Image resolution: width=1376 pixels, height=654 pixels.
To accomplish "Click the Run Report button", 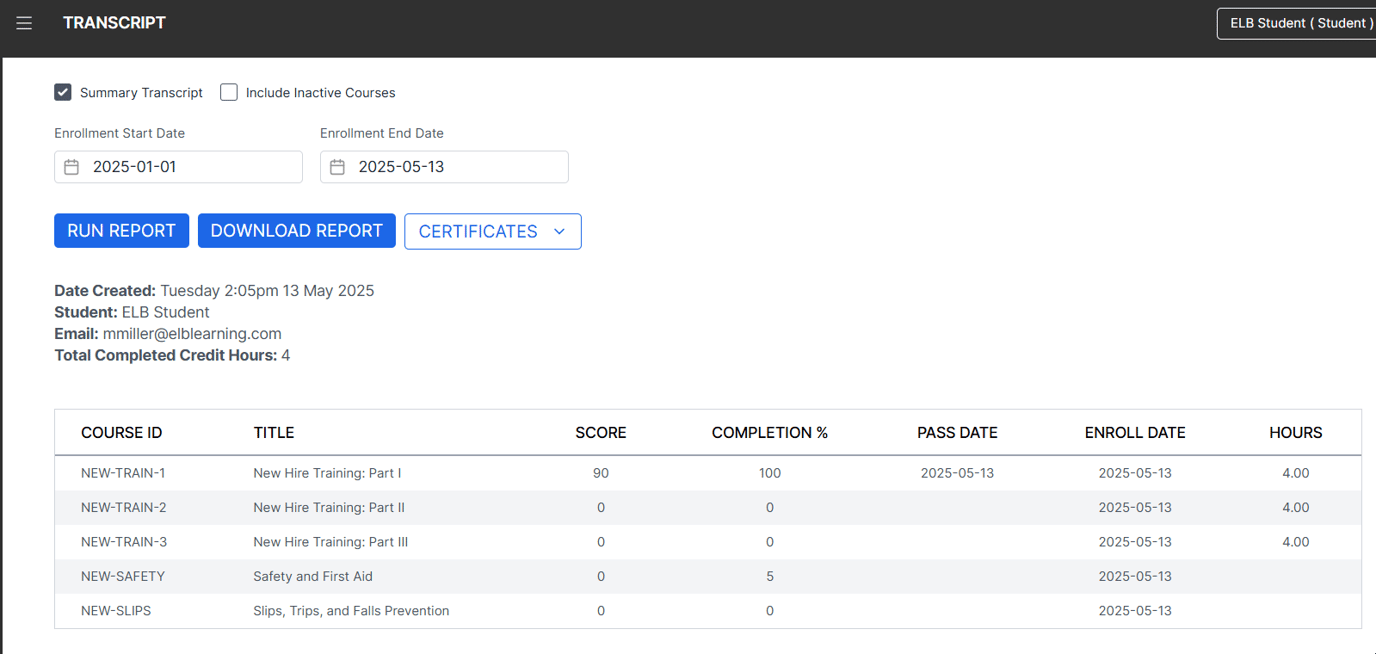I will click(x=121, y=230).
